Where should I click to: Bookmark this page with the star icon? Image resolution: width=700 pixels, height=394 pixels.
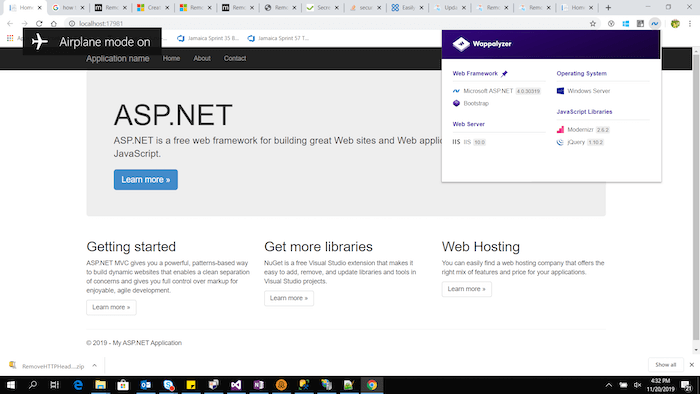[592, 24]
